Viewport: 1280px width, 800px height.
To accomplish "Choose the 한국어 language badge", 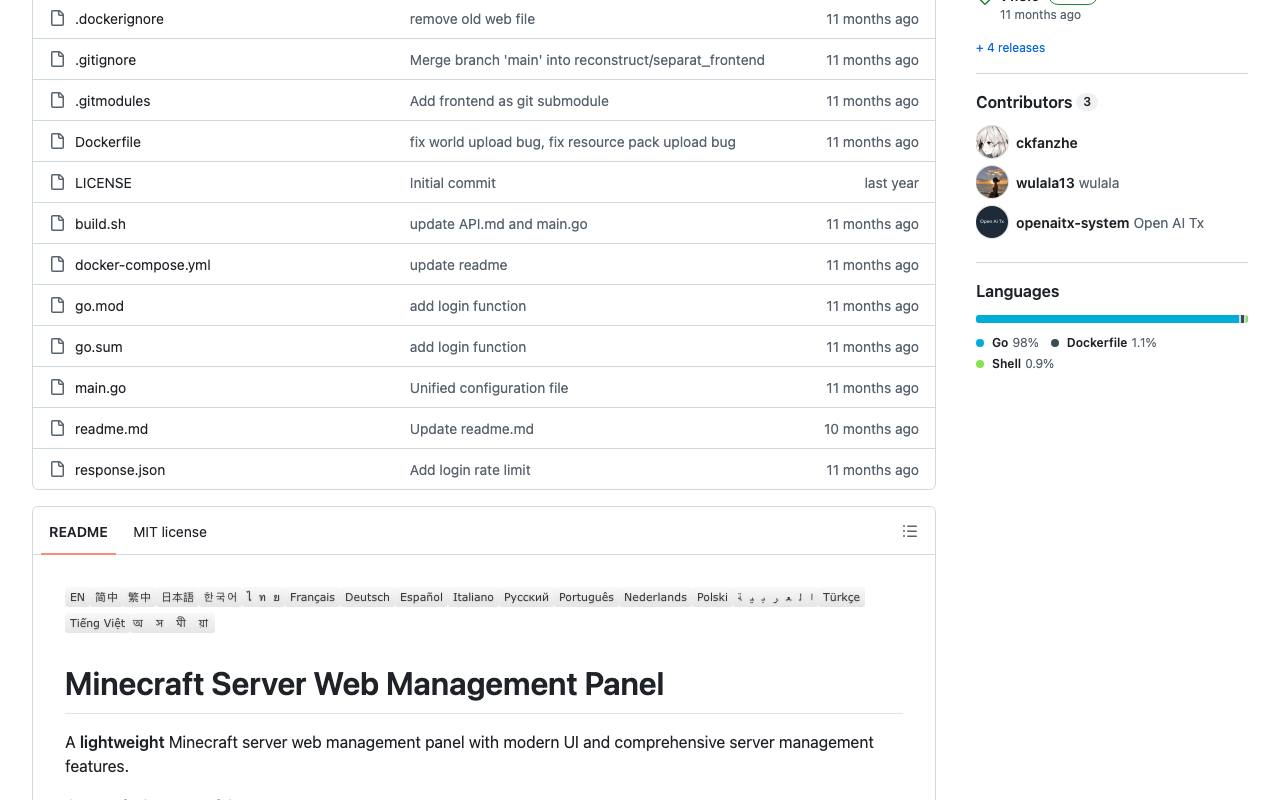I will (220, 597).
